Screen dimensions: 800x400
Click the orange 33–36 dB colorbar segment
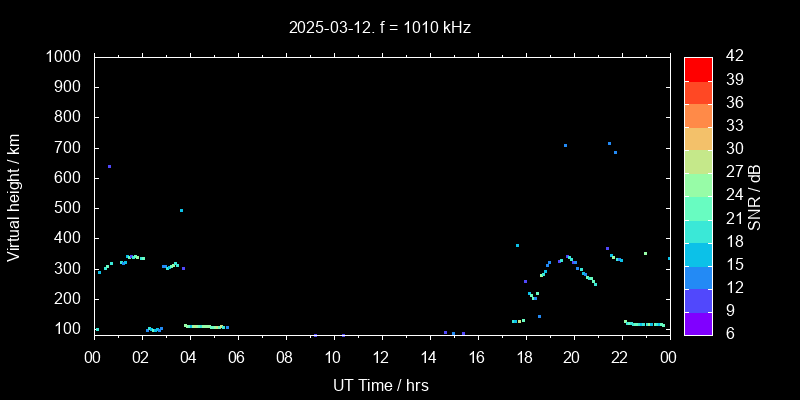698,115
